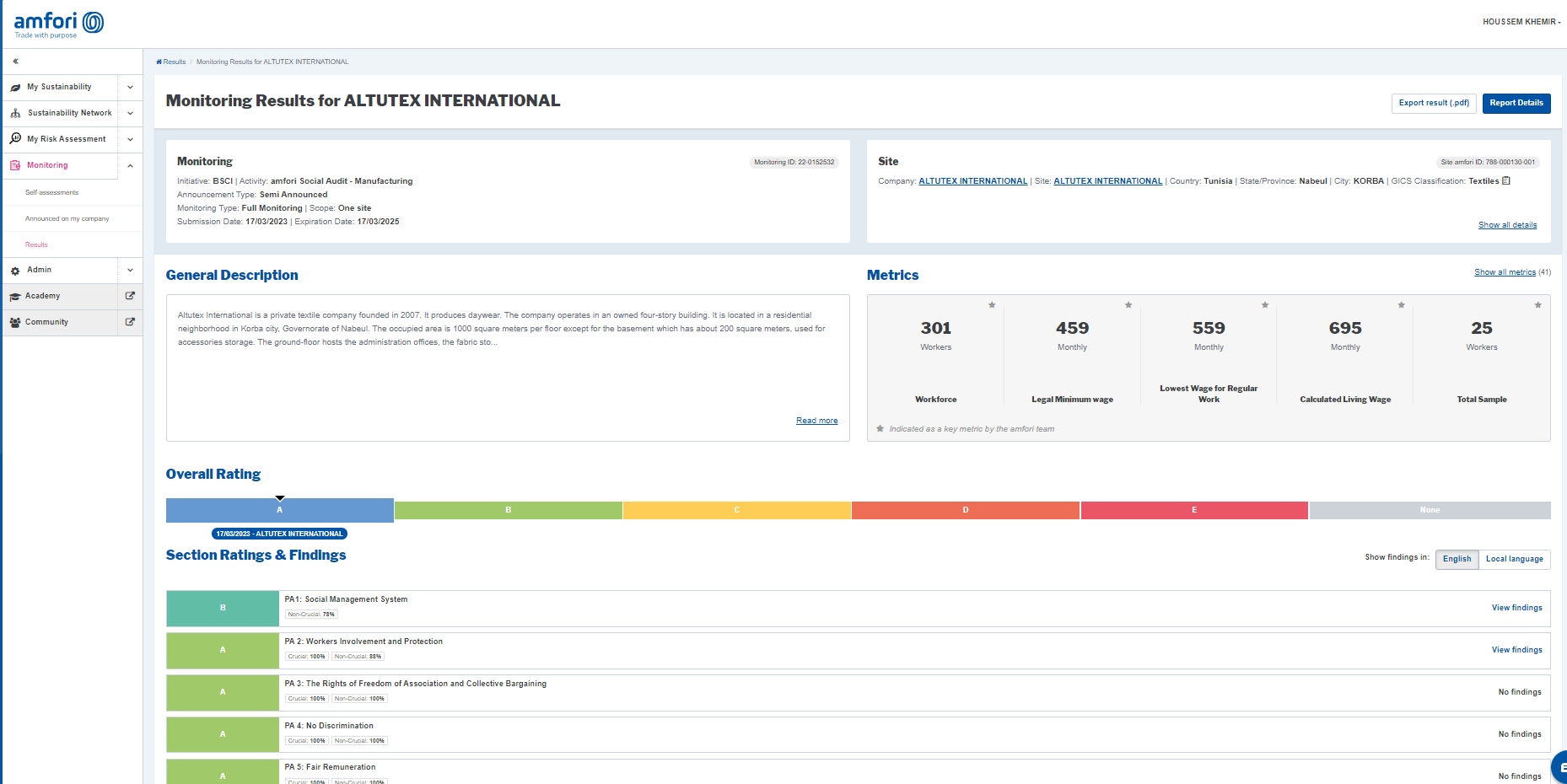Click the Export result (.pdf) button
Screen dimensions: 1567x784
point(1433,103)
